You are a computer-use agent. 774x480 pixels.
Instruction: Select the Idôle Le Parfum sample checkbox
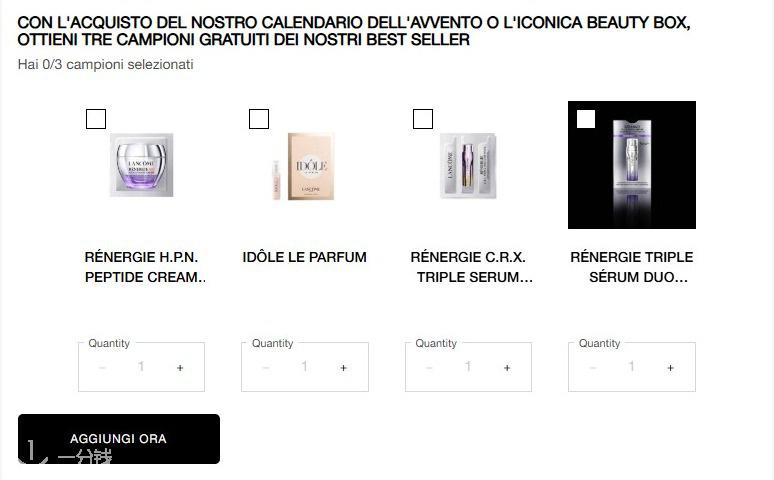coord(259,119)
